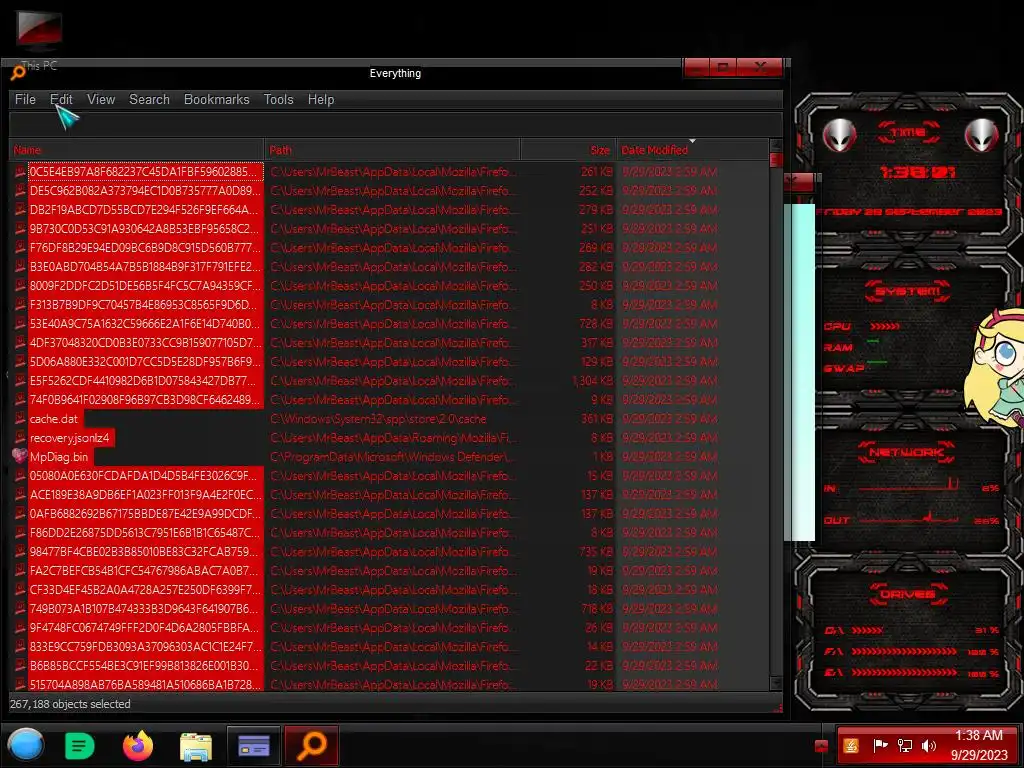Screen dimensions: 1024x768
Task: Select file B6B85BCCF554BE3C91EF99B813826E001B30
Action: click(145, 665)
